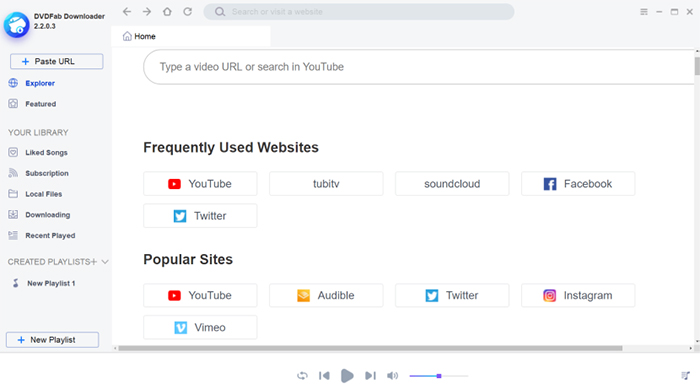Screen dimensions: 700x390
Task: Open the home page via house icon
Action: tap(167, 12)
